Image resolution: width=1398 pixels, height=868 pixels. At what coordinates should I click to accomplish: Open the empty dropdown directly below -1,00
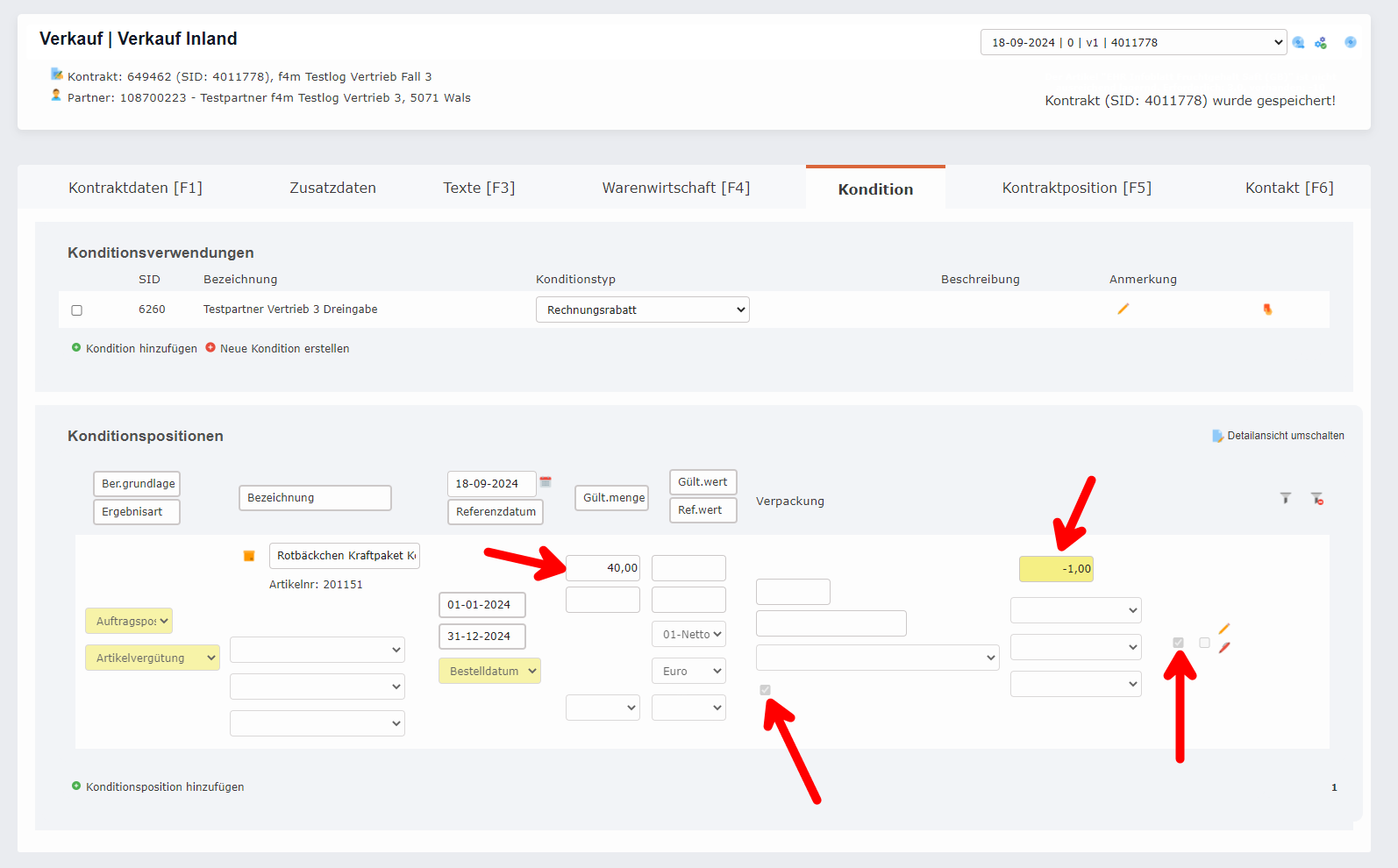pyautogui.click(x=1076, y=610)
